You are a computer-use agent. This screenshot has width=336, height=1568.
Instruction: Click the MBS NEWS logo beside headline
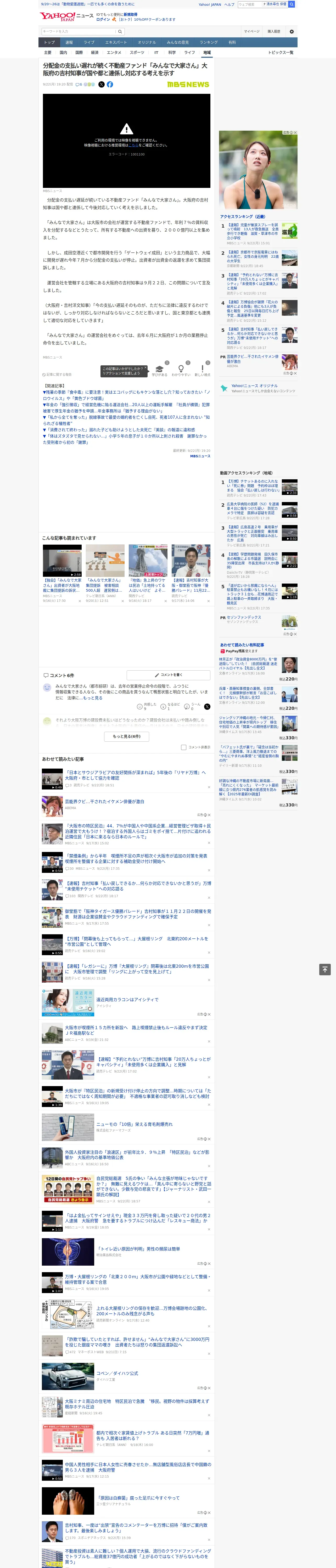pyautogui.click(x=188, y=85)
